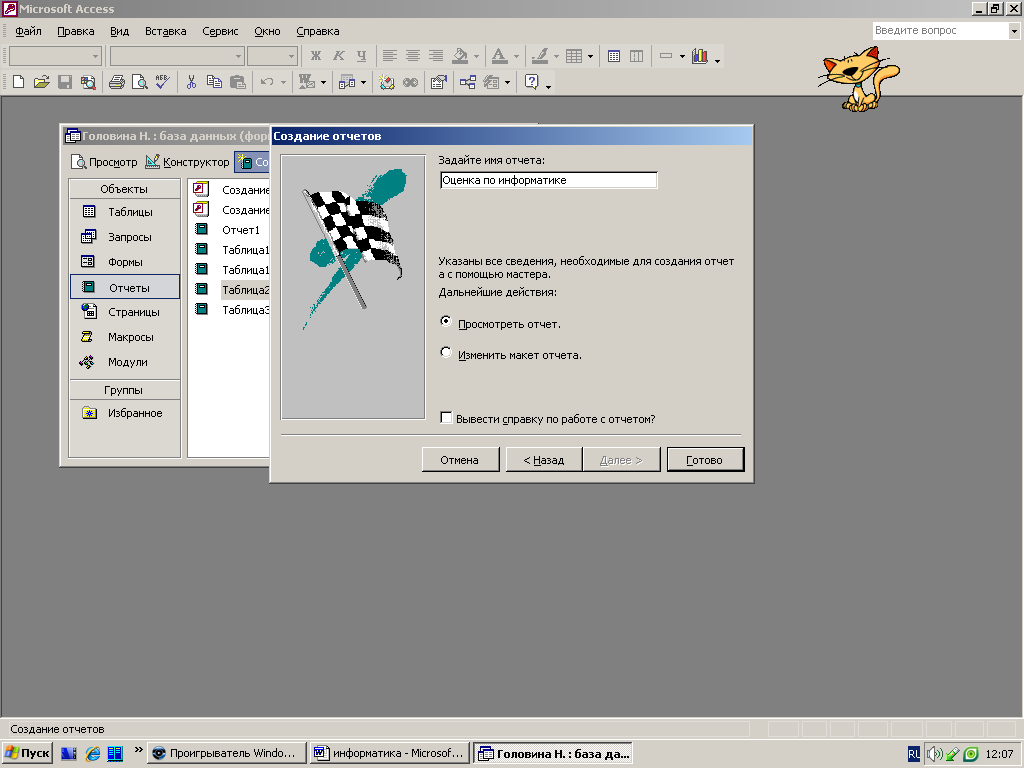Open the fill color dropdown arrow
Screen dimensions: 1024x768
tap(477, 56)
